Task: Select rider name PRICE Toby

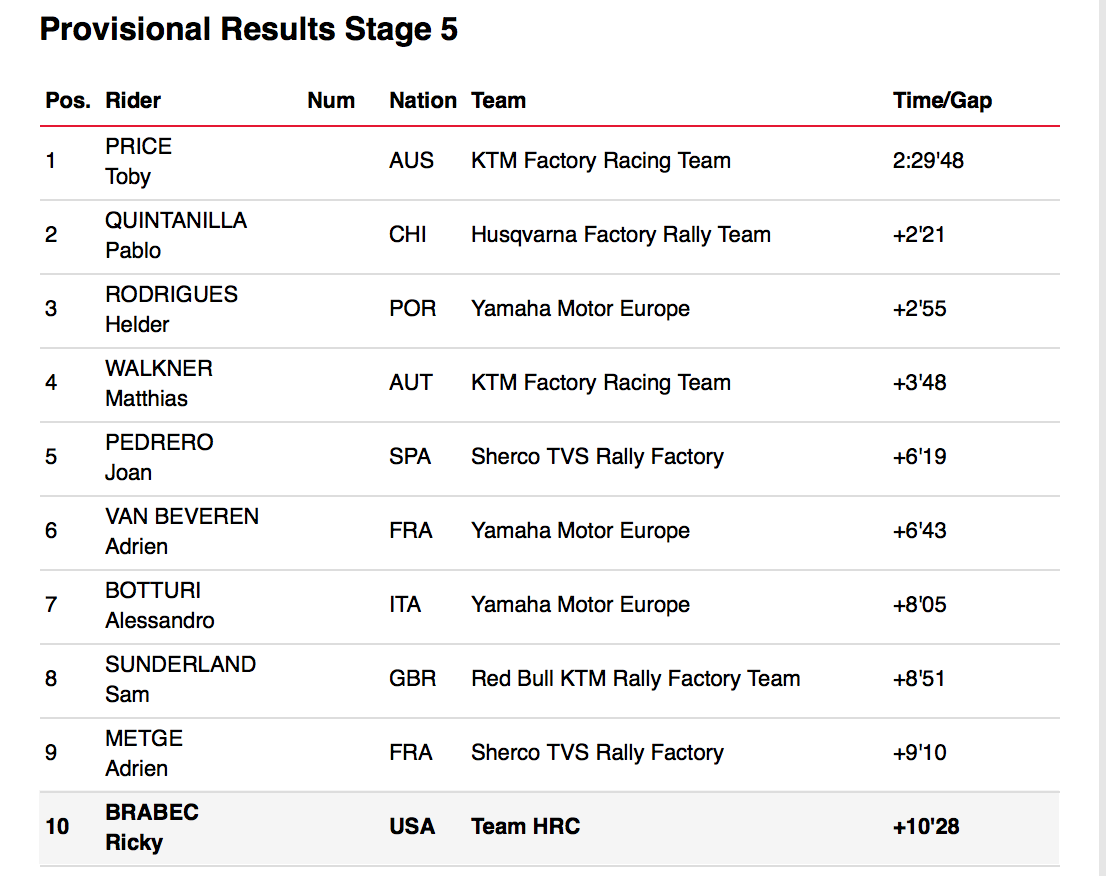Action: click(x=139, y=161)
